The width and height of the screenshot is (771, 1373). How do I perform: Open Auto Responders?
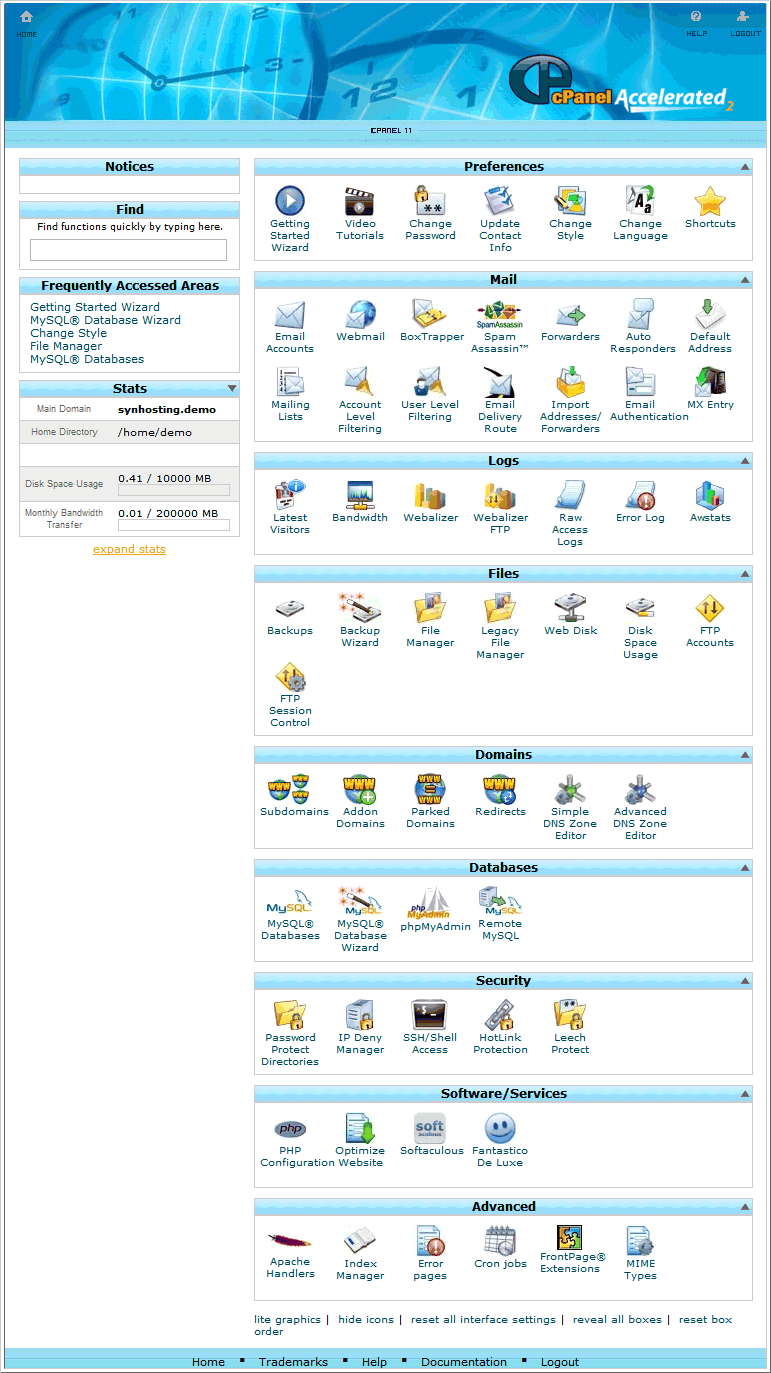(x=640, y=314)
